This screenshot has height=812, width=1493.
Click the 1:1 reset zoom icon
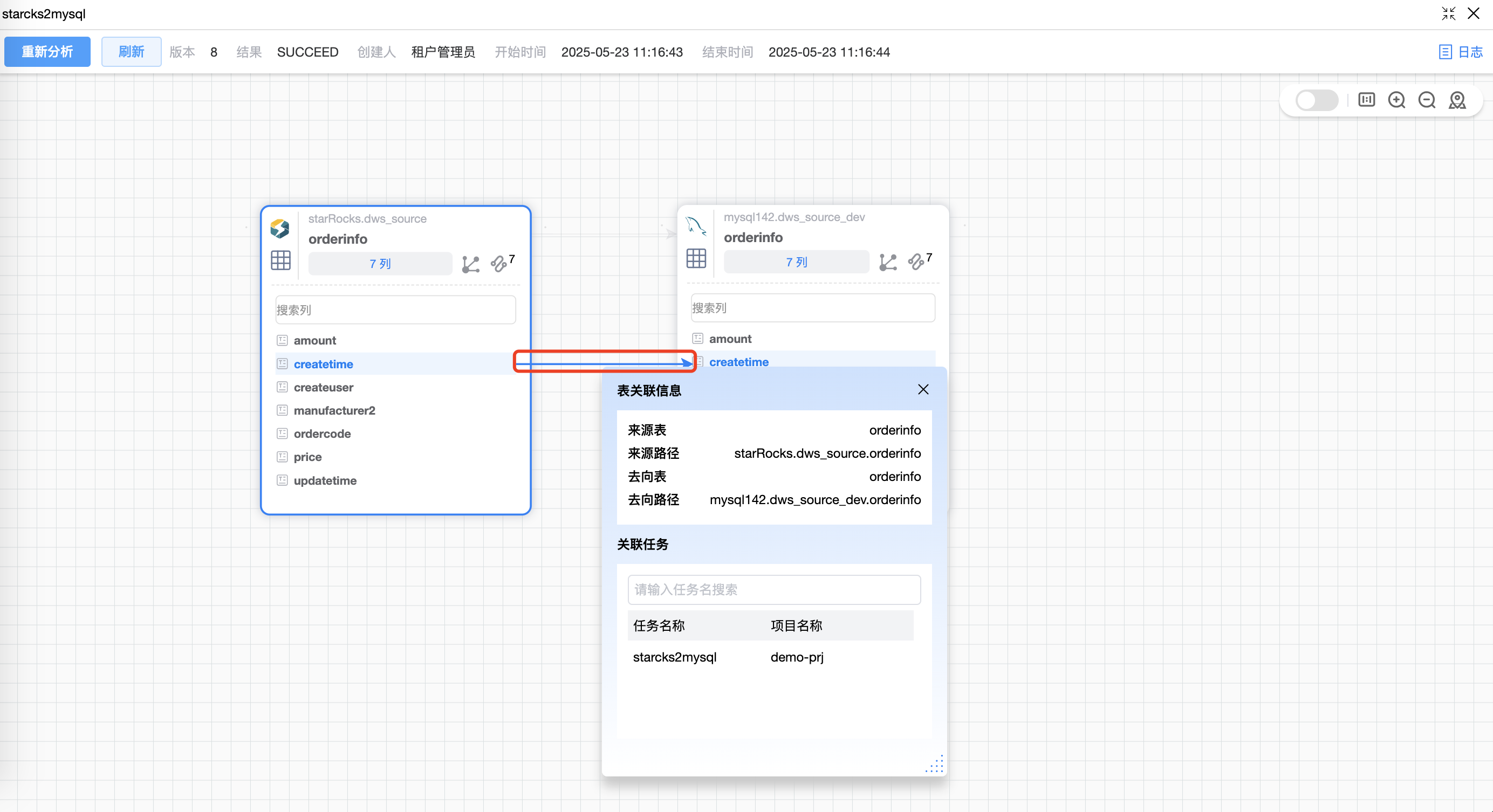point(1366,100)
